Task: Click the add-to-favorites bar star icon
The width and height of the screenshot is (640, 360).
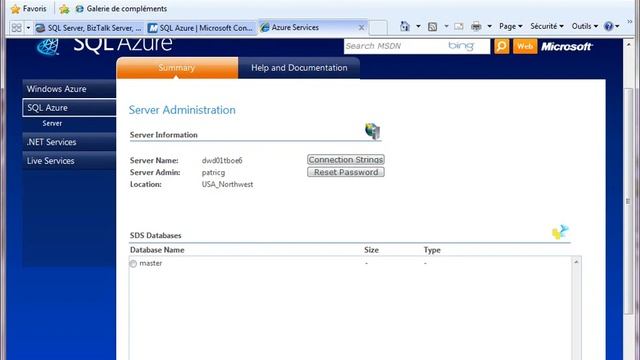Action: coord(64,9)
